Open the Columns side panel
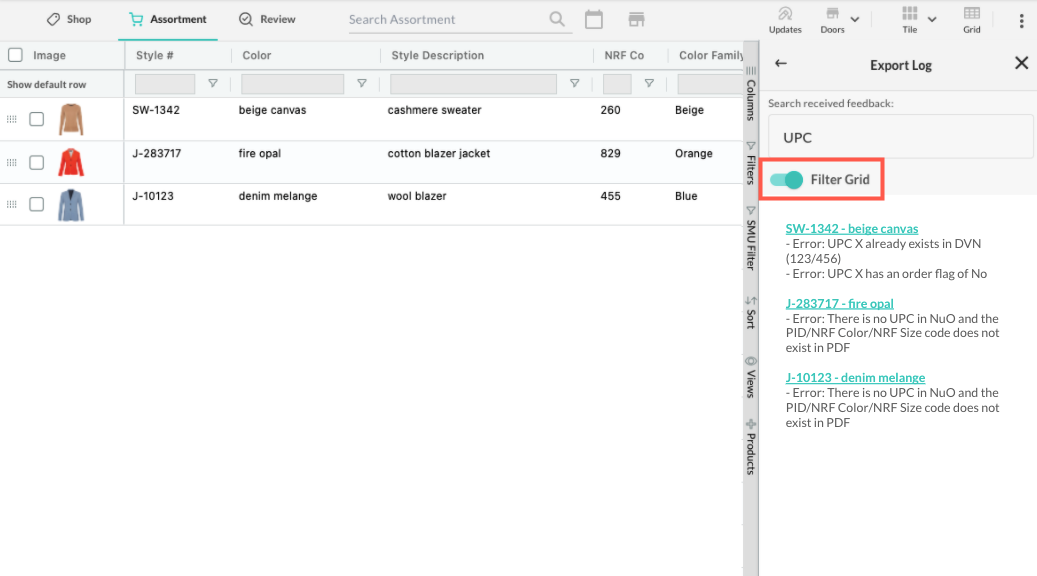This screenshot has width=1037, height=576. point(751,93)
